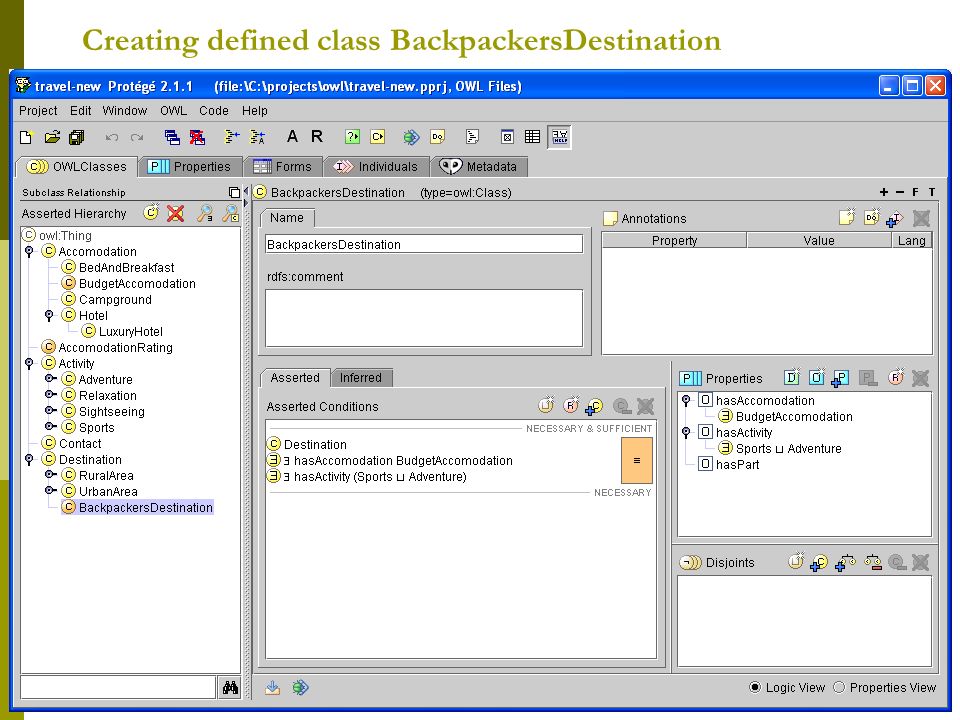Image resolution: width=960 pixels, height=720 pixels.
Task: Click the large A toolbar icon
Action: coord(292,137)
